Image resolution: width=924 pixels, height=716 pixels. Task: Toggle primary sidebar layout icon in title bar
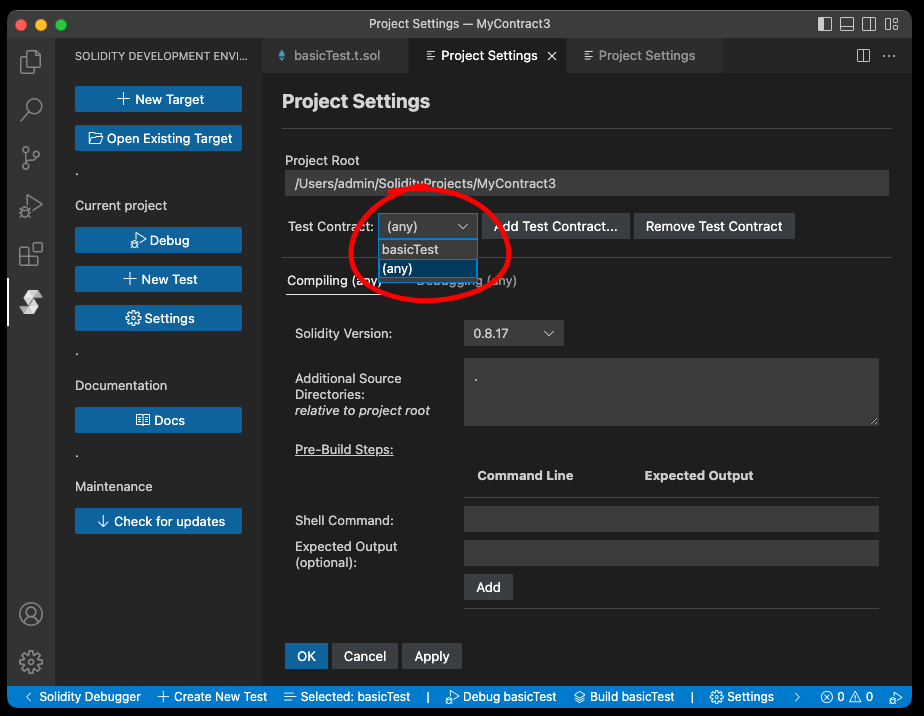point(825,24)
